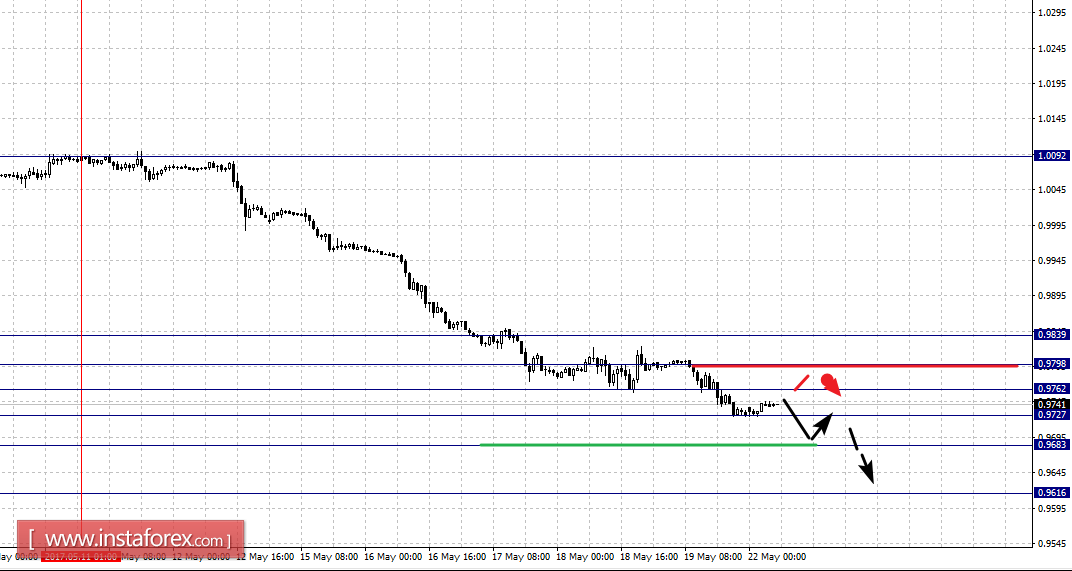Click the 1.0245 axis price value
The height and width of the screenshot is (571, 1072).
pos(1053,49)
